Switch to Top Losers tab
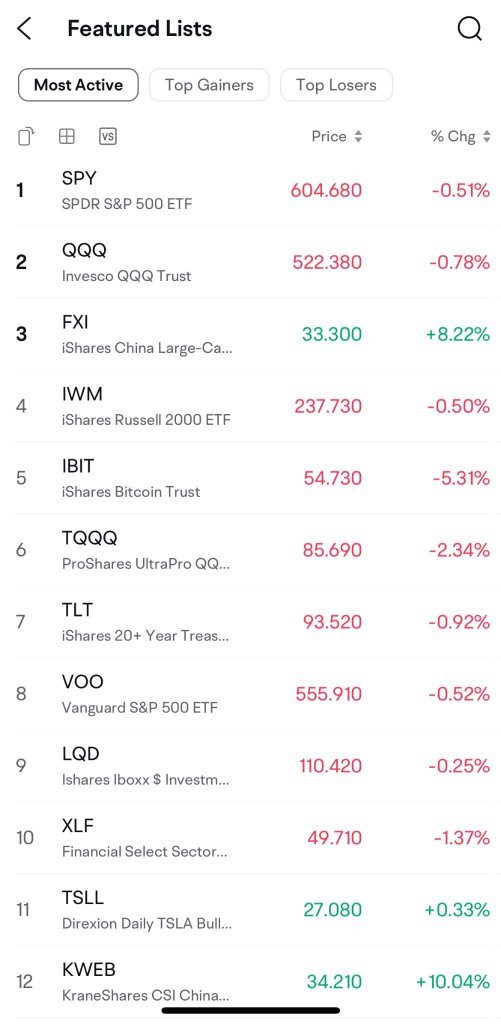This screenshot has height=1024, width=501. click(x=336, y=85)
